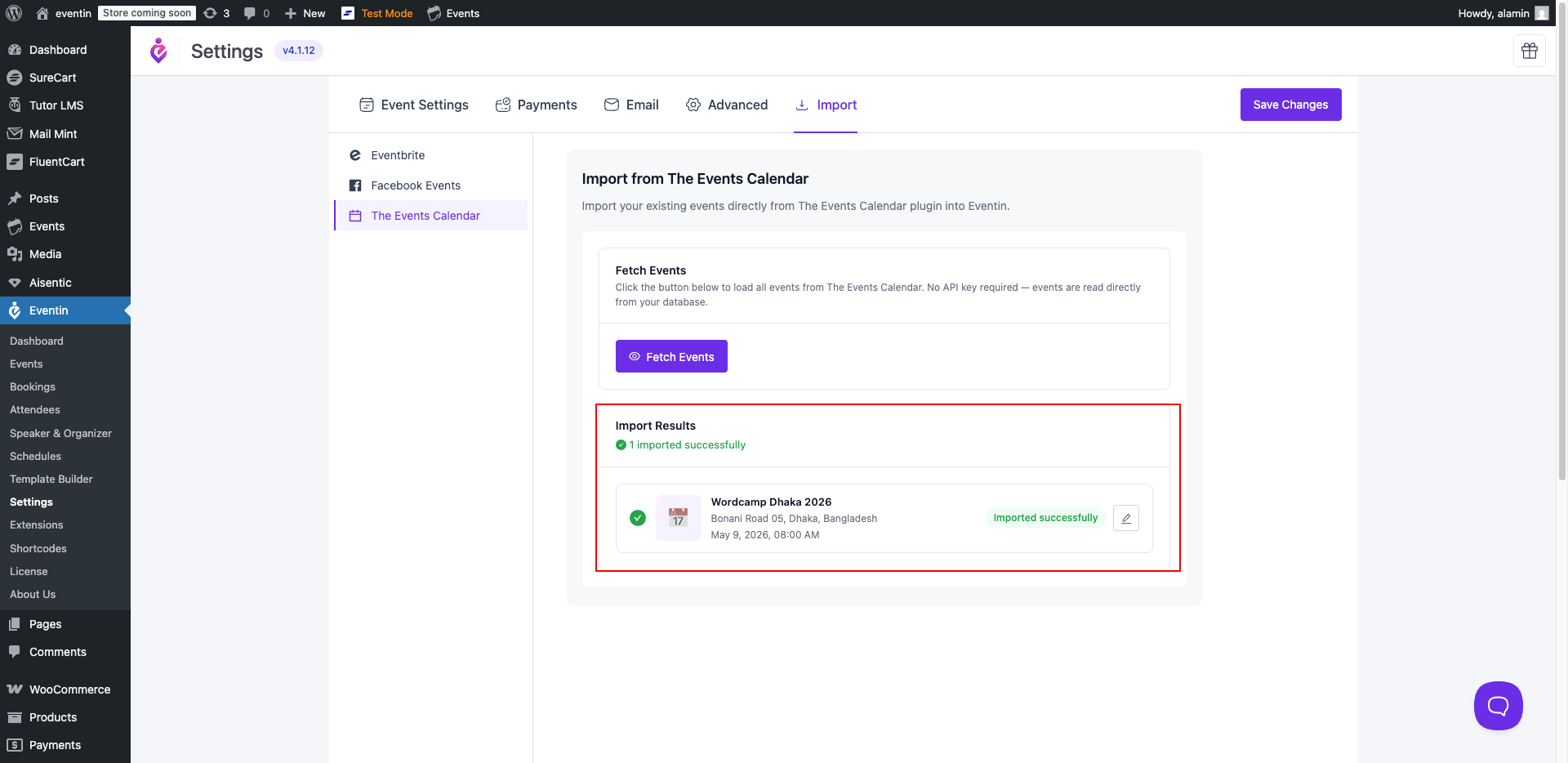The width and height of the screenshot is (1568, 763).
Task: Click the user avatar in admin bar
Action: pos(1542,13)
